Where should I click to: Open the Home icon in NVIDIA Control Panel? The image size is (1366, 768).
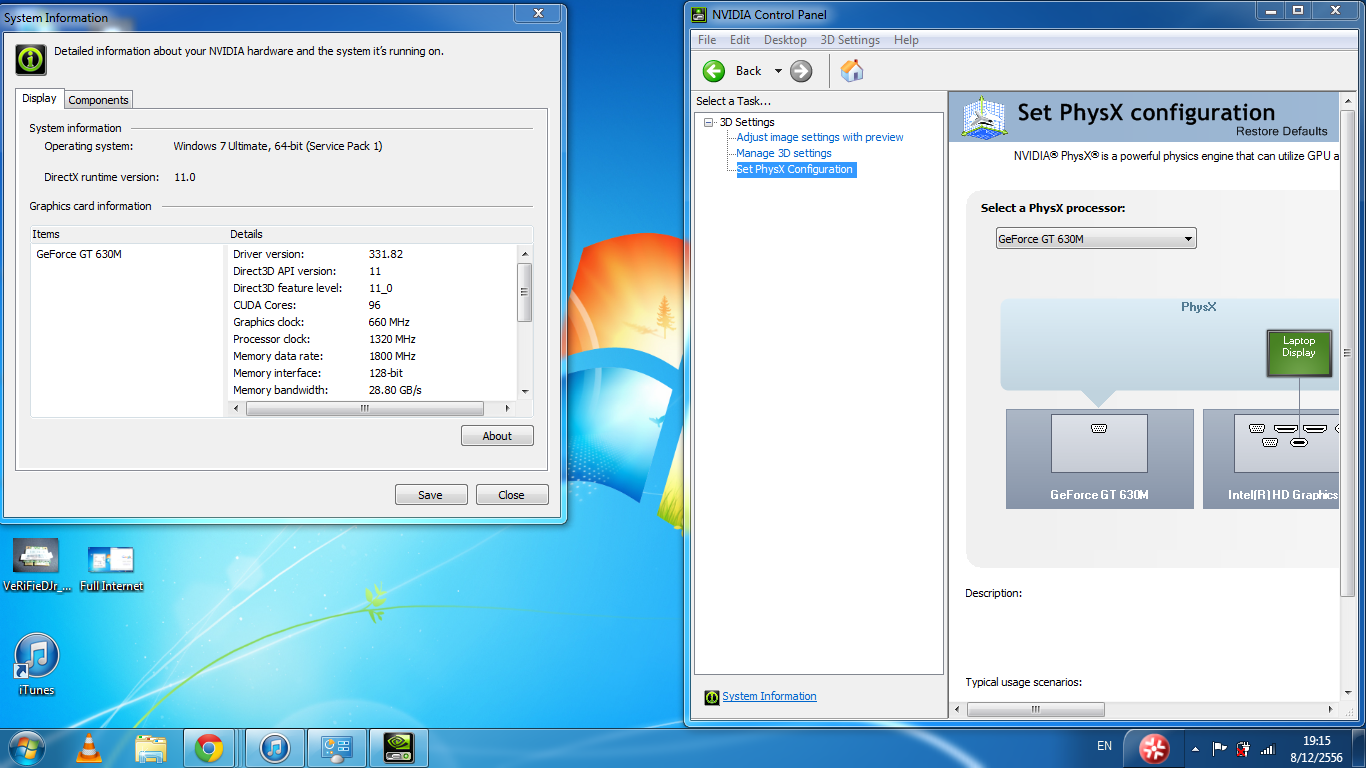coord(852,70)
